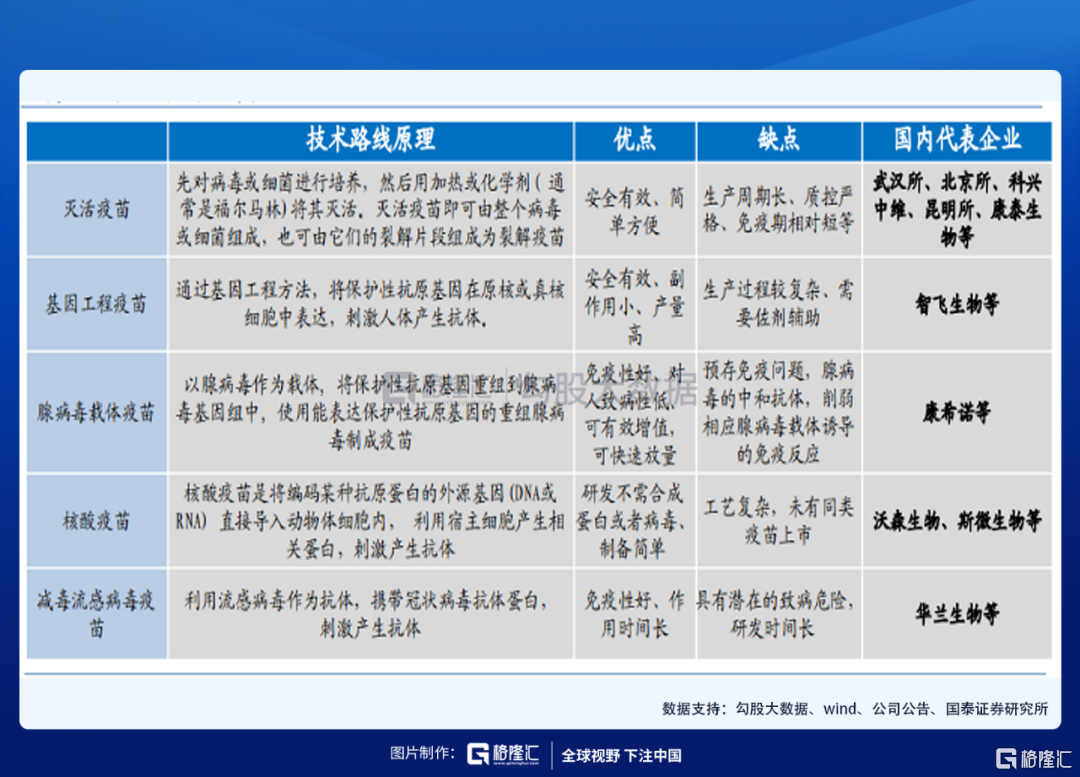Viewport: 1080px width, 777px height.
Task: Click the 格隆汇 watermark logo at bottom-right corner
Action: coord(1034,757)
